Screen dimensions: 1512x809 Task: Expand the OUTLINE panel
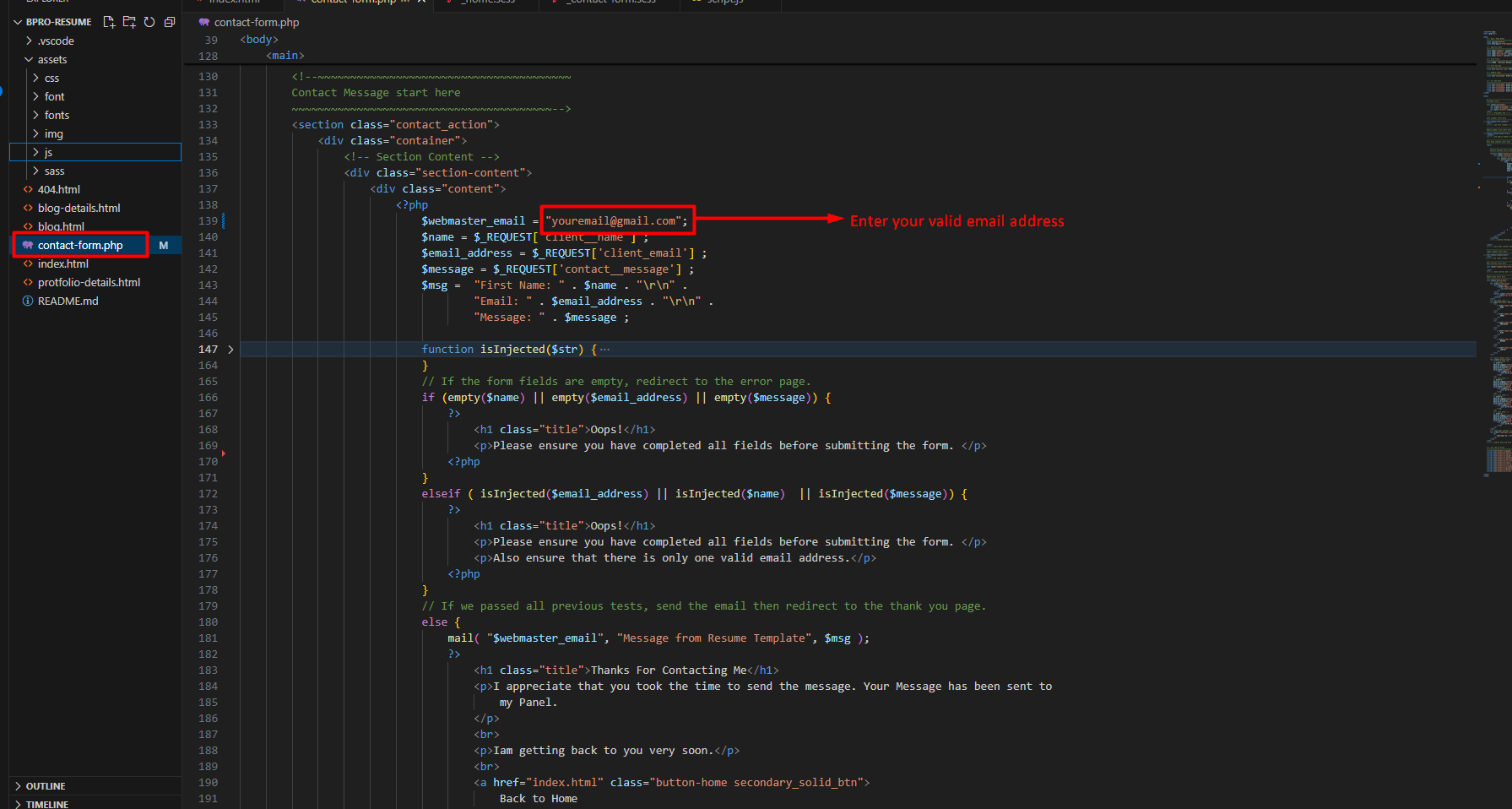[19, 786]
